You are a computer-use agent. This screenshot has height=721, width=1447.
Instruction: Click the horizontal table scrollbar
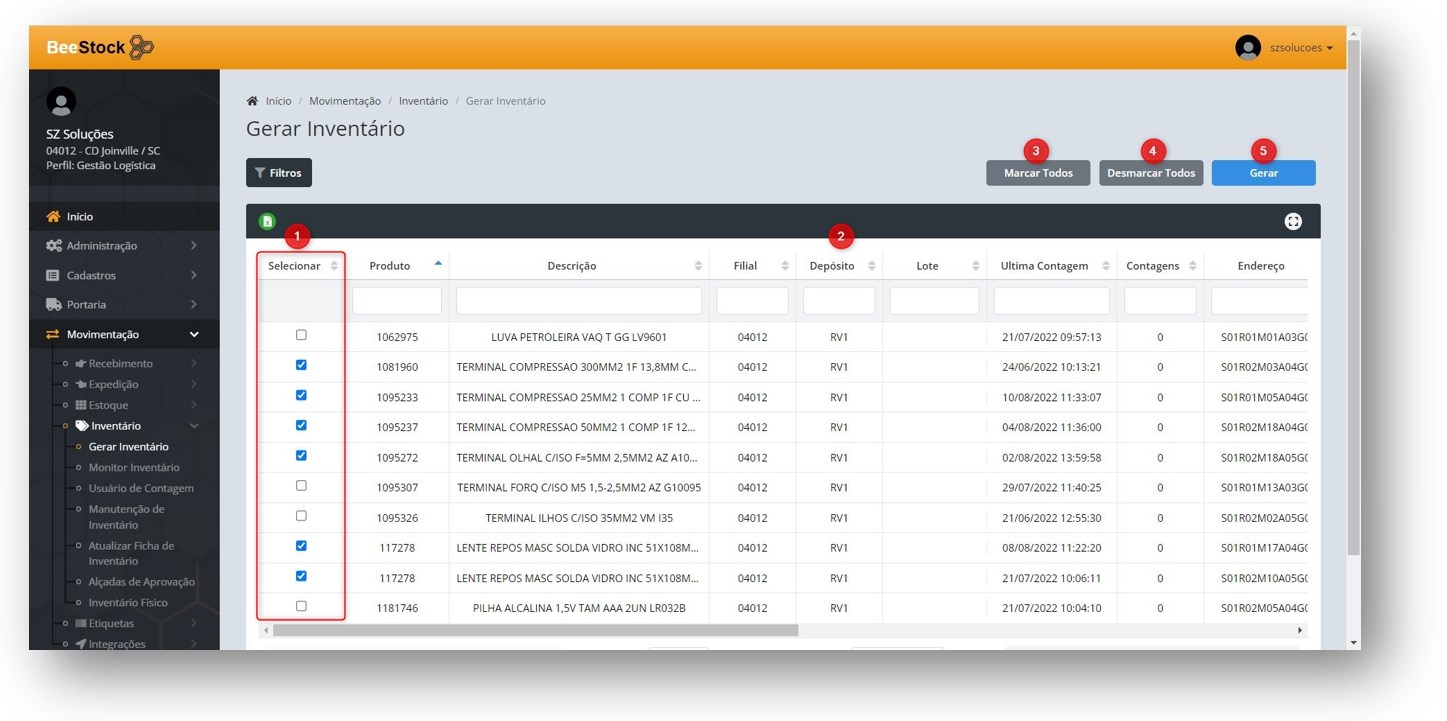point(535,631)
